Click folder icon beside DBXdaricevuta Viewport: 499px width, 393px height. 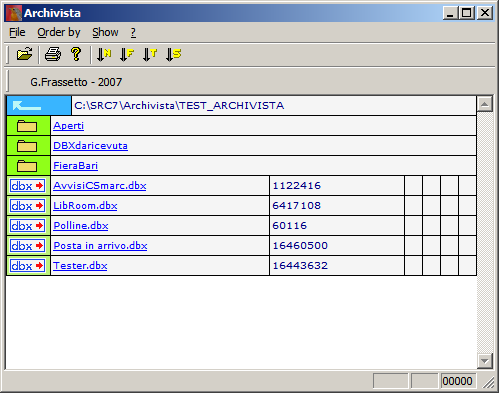(x=27, y=146)
